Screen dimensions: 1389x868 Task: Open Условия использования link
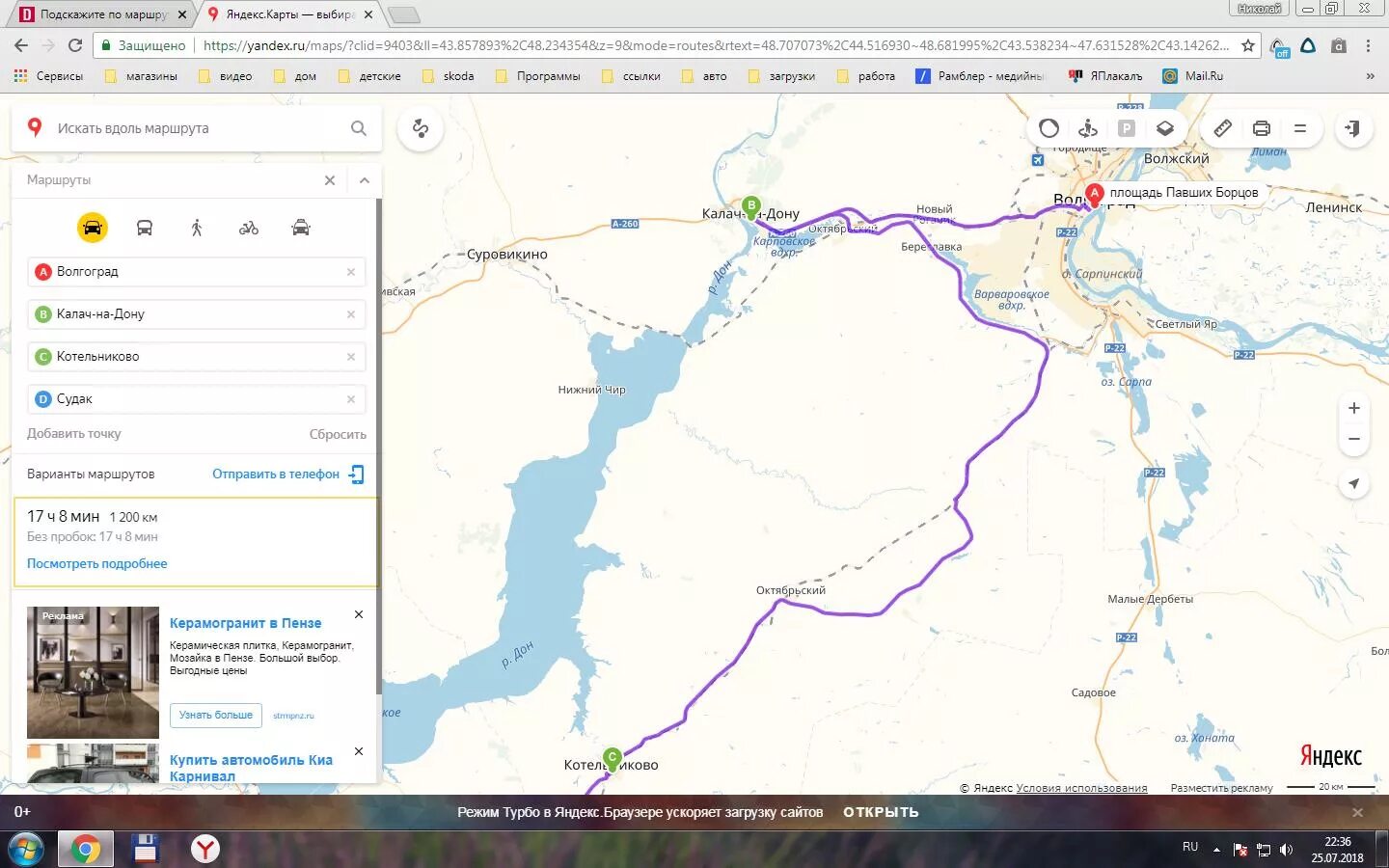click(x=1081, y=788)
